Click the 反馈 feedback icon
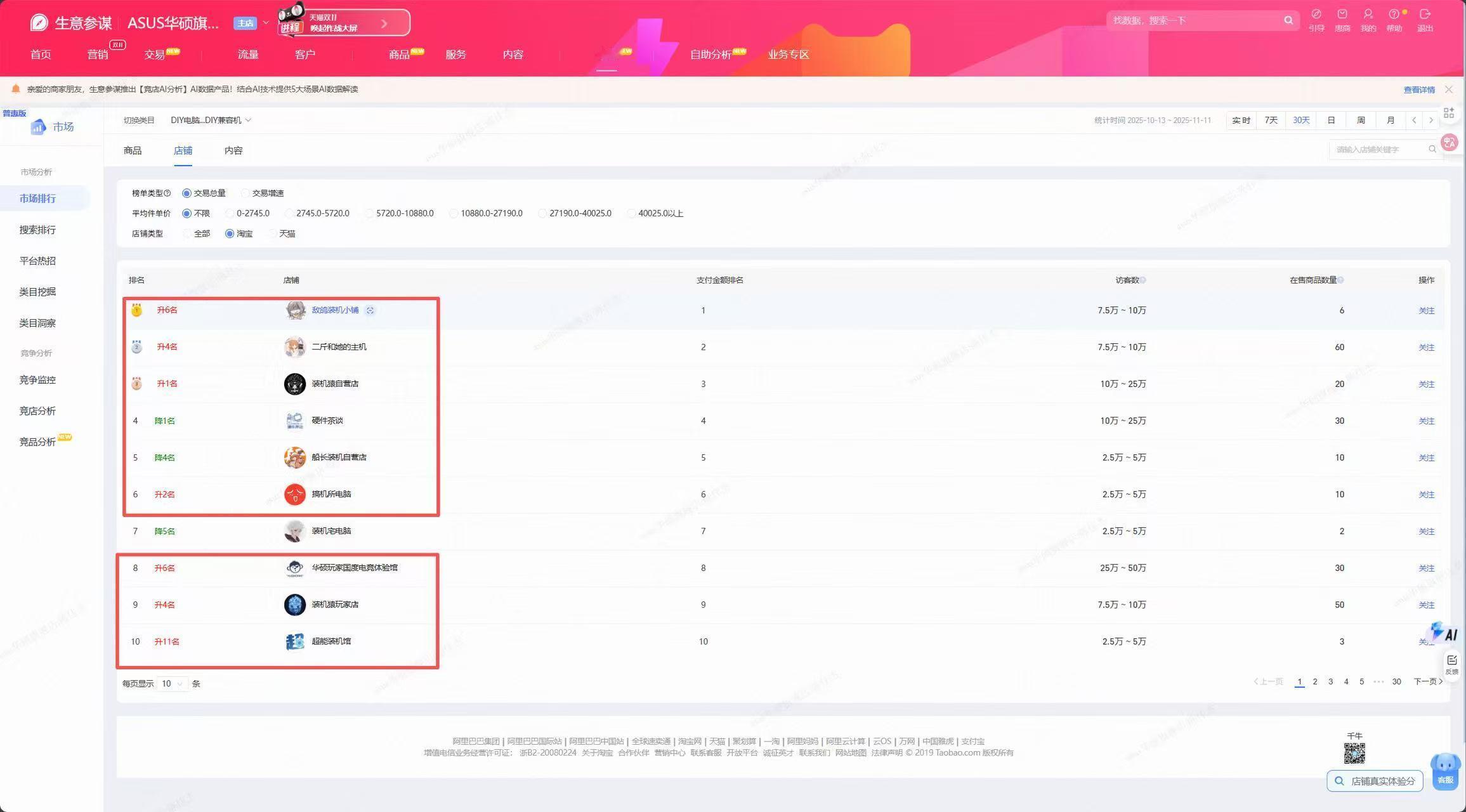1466x812 pixels. (x=1451, y=664)
